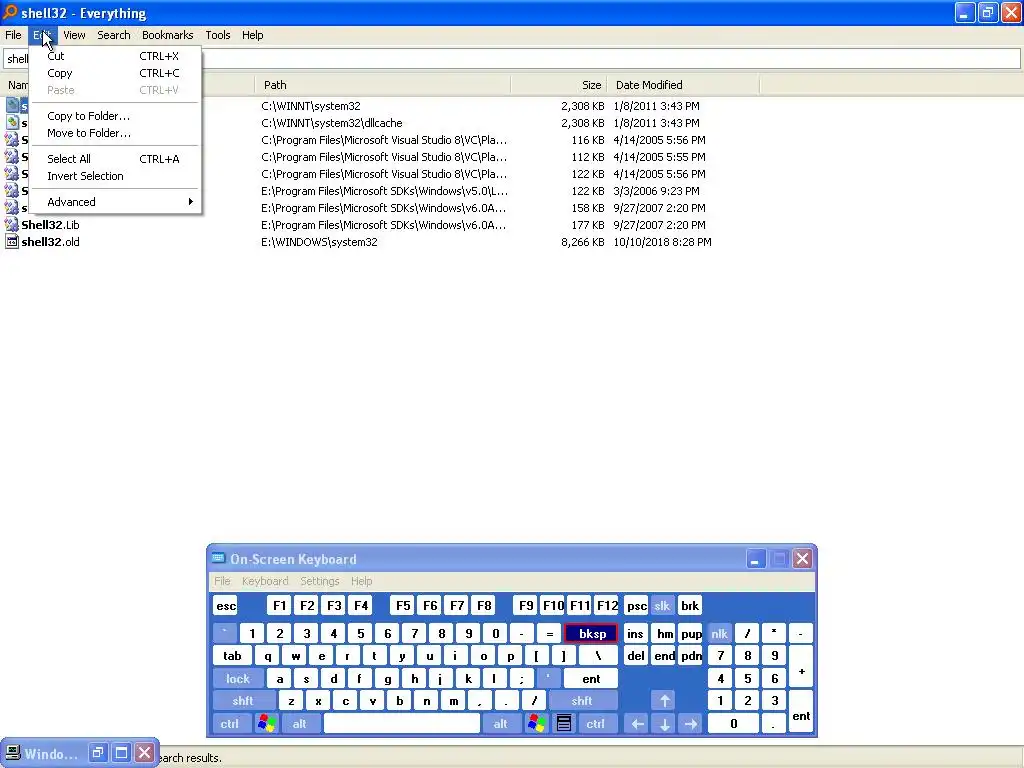Viewport: 1024px width, 768px height.
Task: Click the C:\WINNT\system32\dllcache path cell
Action: point(332,123)
